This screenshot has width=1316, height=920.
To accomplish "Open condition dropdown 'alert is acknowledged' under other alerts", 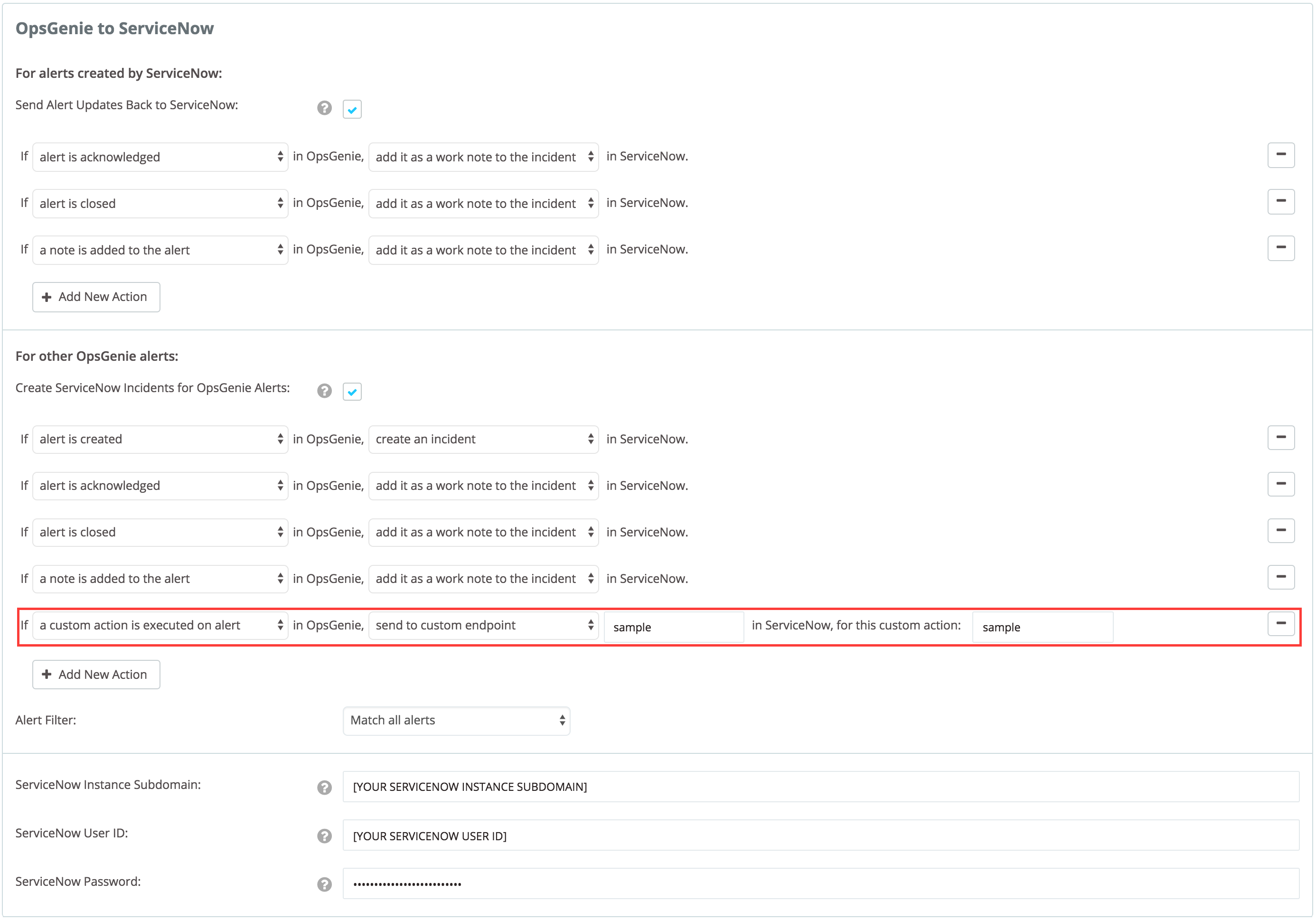I will click(x=160, y=486).
